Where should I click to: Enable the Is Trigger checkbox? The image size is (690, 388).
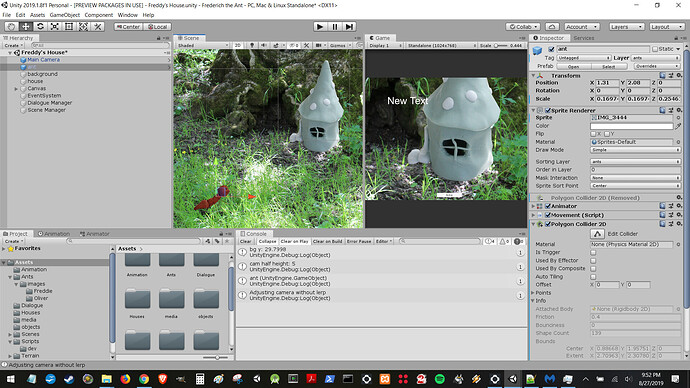[x=593, y=253]
